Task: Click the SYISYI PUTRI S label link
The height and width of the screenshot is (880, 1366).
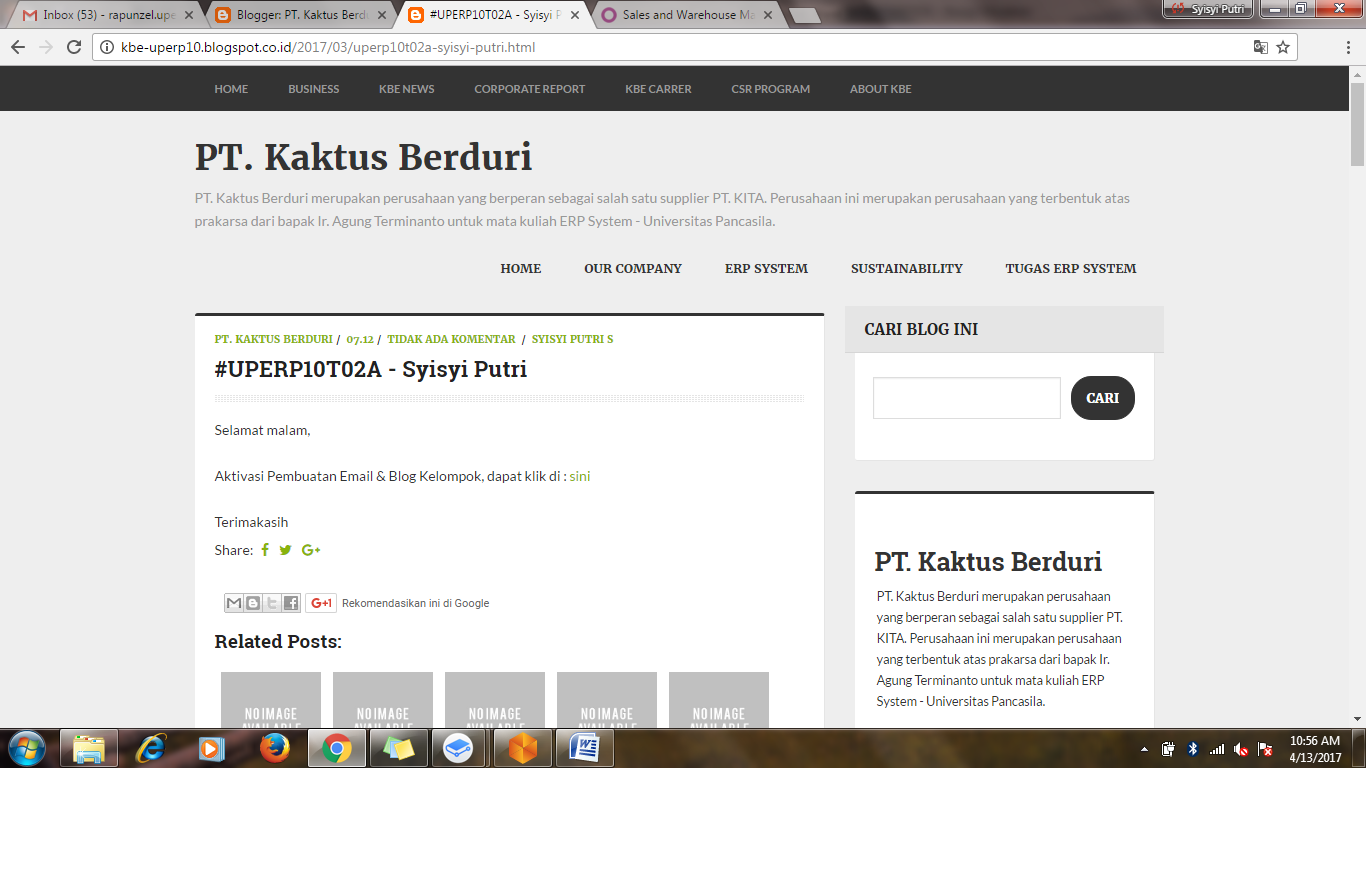Action: tap(572, 339)
